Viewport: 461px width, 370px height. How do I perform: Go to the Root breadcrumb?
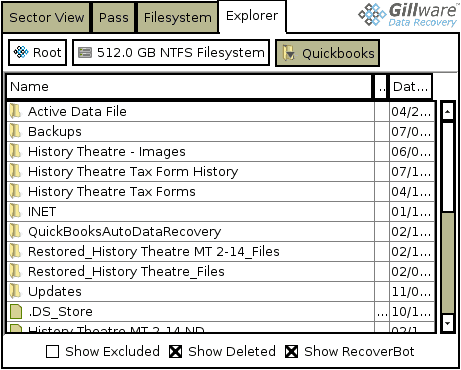tap(38, 53)
